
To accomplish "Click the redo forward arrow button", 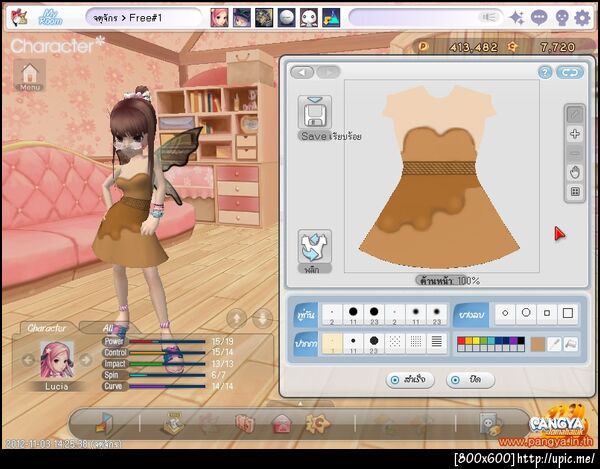I will click(x=328, y=72).
